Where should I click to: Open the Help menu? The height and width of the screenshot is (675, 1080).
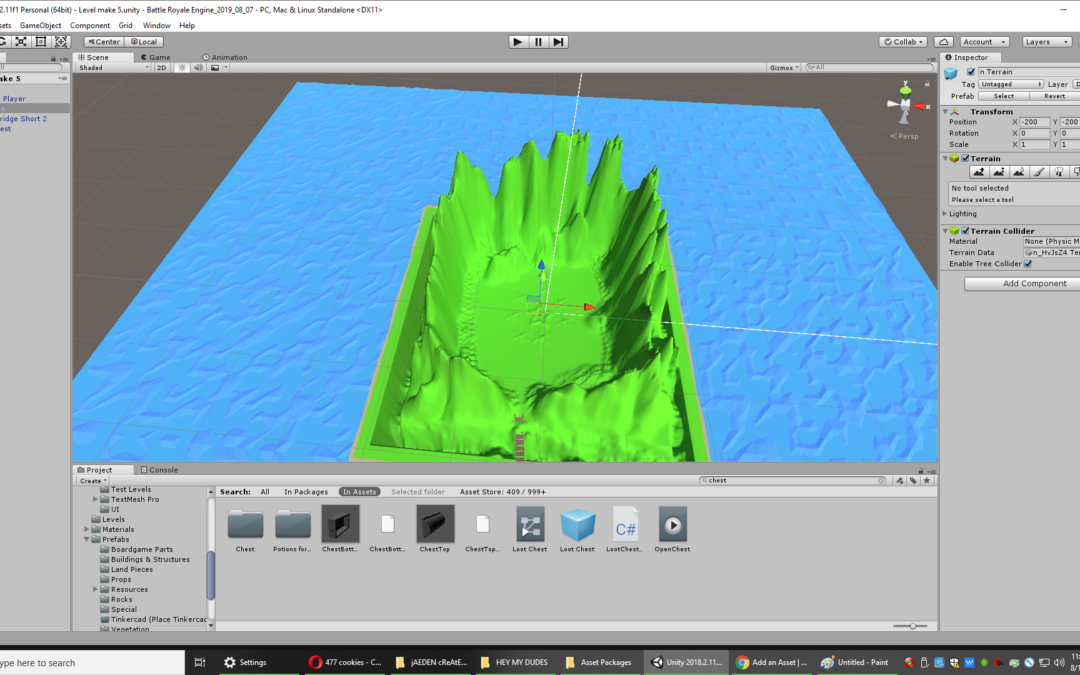pos(187,25)
